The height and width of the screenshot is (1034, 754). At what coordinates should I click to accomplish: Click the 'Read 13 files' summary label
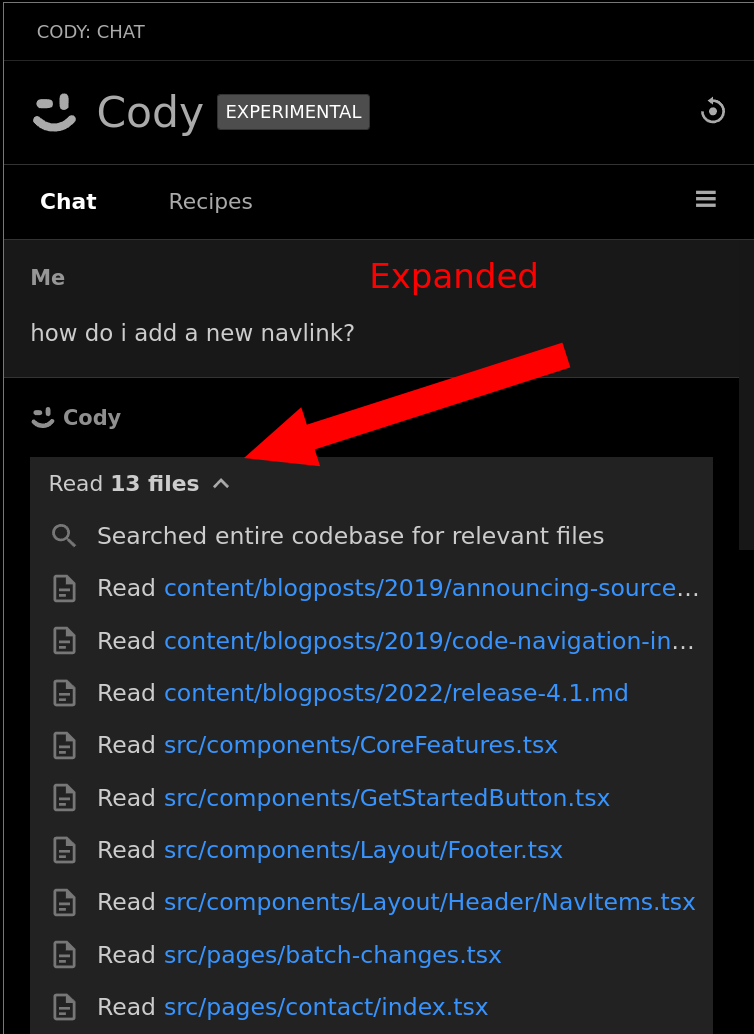point(124,484)
